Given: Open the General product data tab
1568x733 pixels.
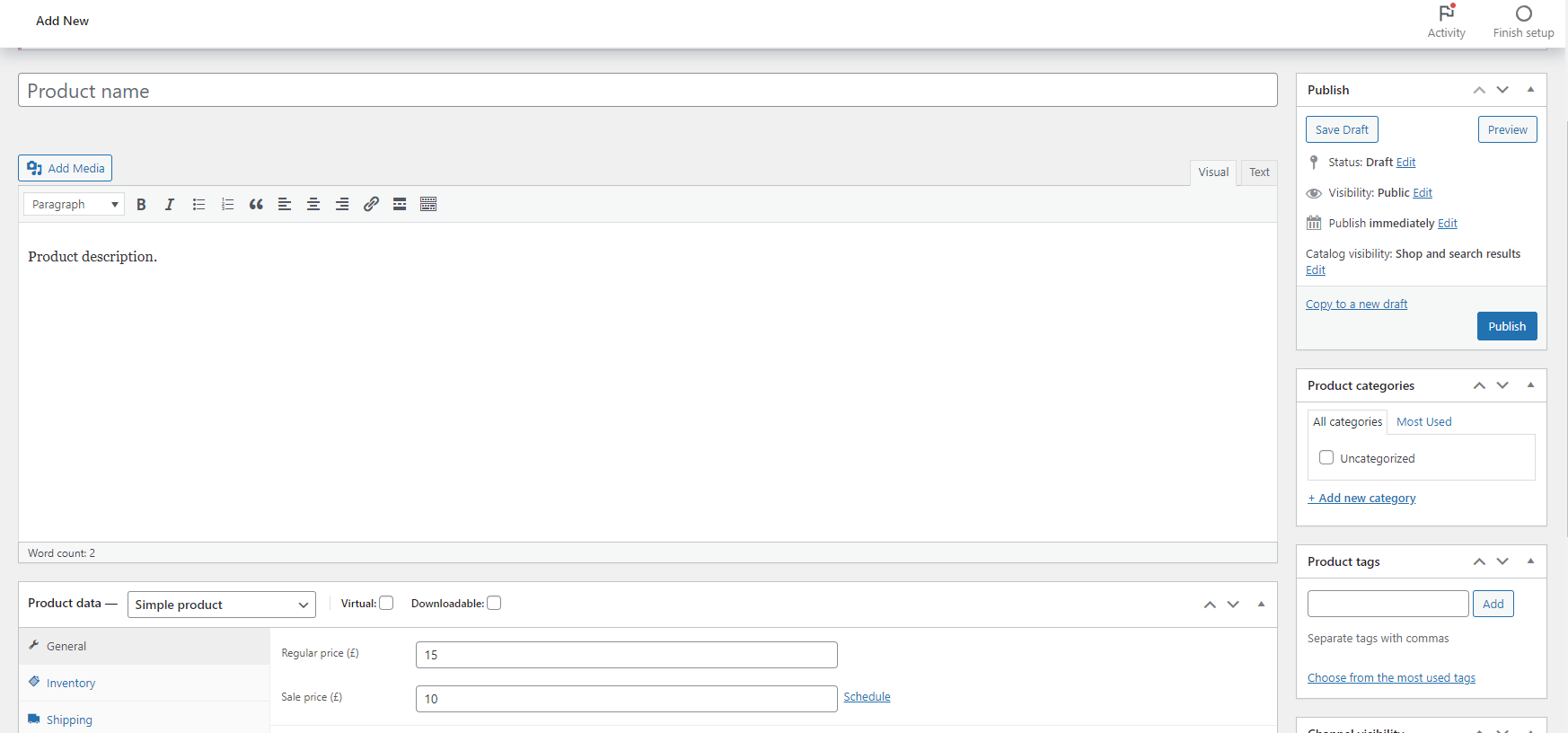Looking at the screenshot, I should tap(144, 646).
